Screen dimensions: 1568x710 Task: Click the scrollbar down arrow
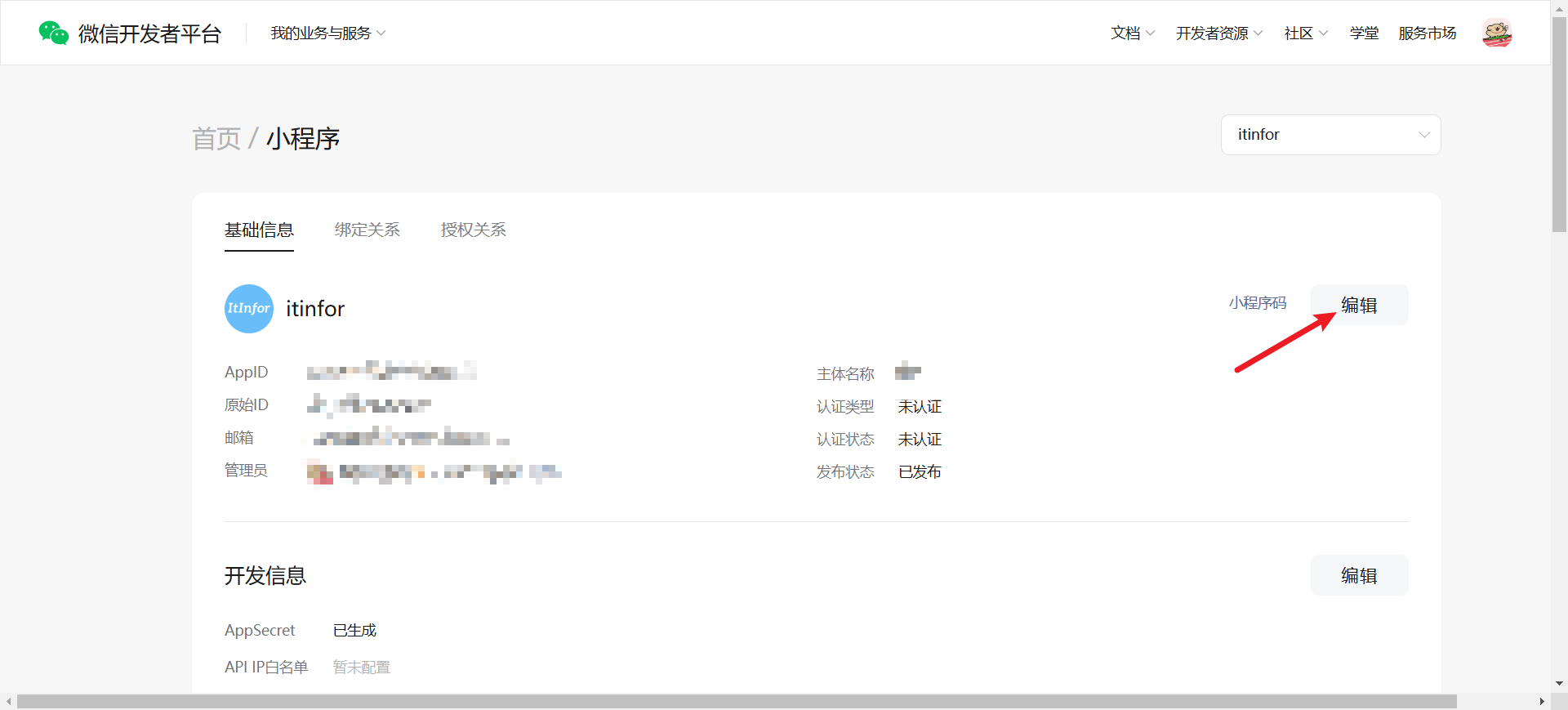point(1559,683)
